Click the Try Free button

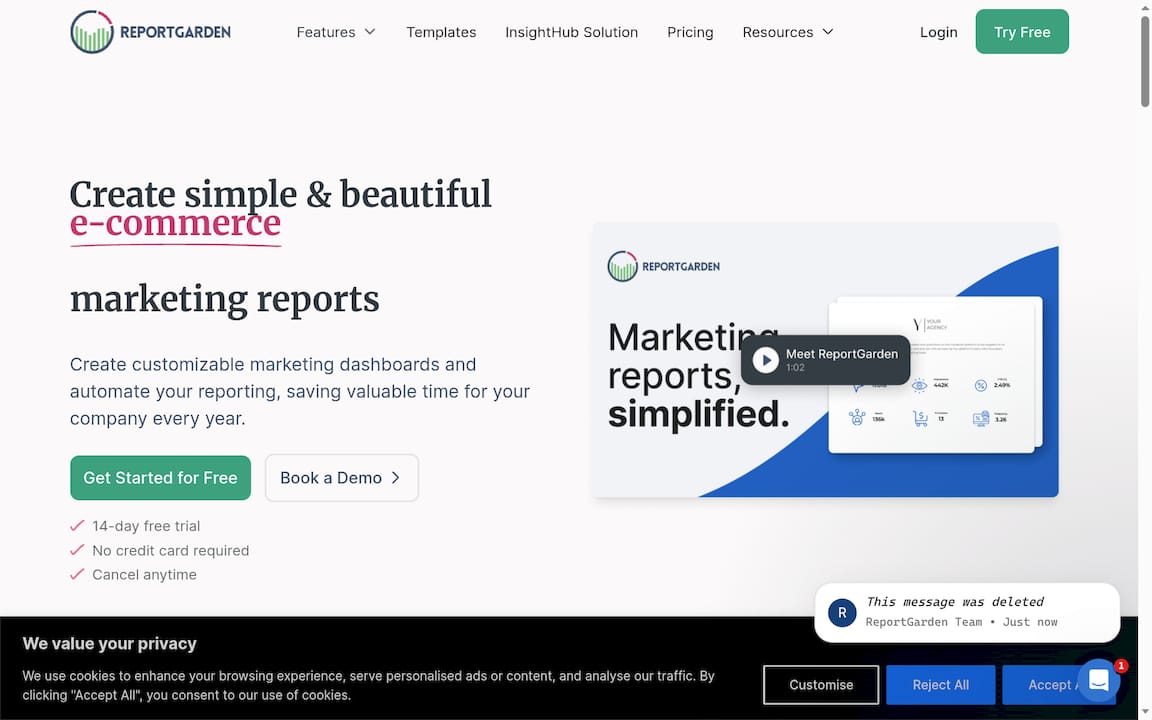pyautogui.click(x=1021, y=32)
